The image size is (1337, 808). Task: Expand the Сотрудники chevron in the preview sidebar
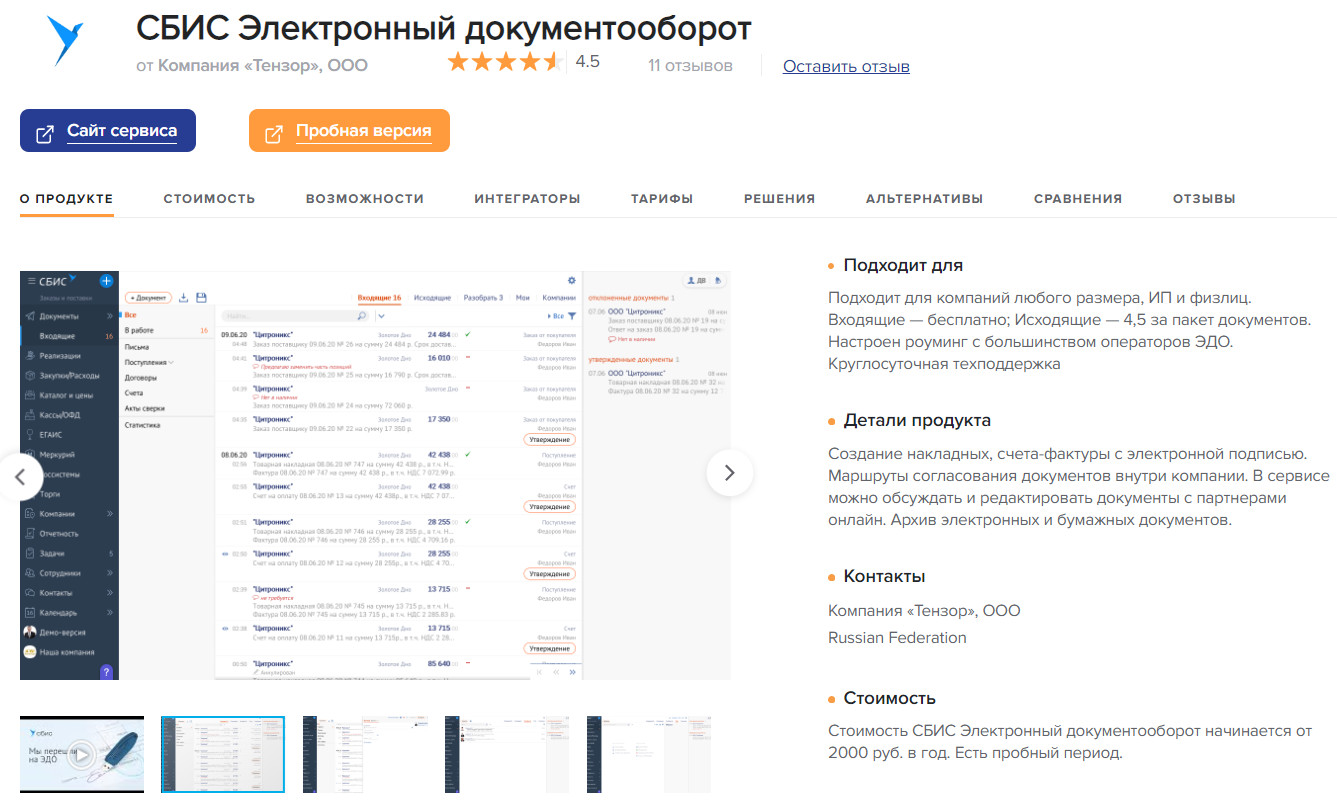pos(110,573)
